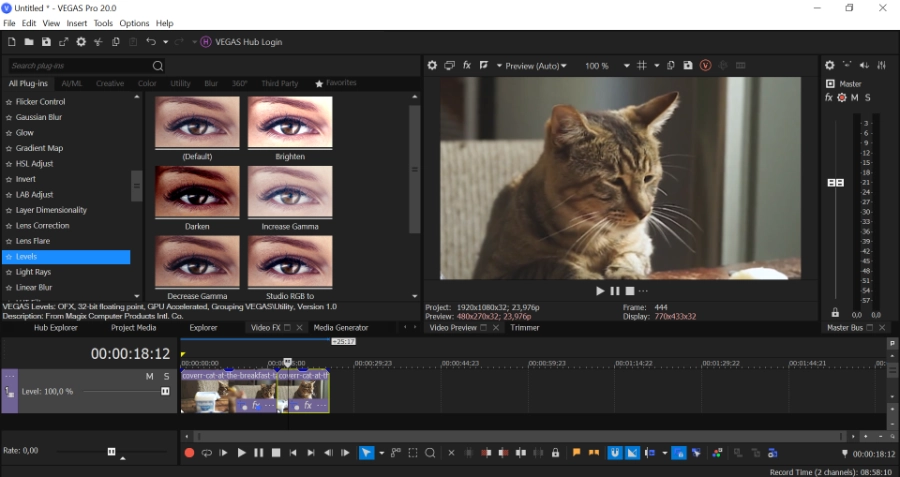Click the magnifier search icon for plug-ins

tap(158, 65)
